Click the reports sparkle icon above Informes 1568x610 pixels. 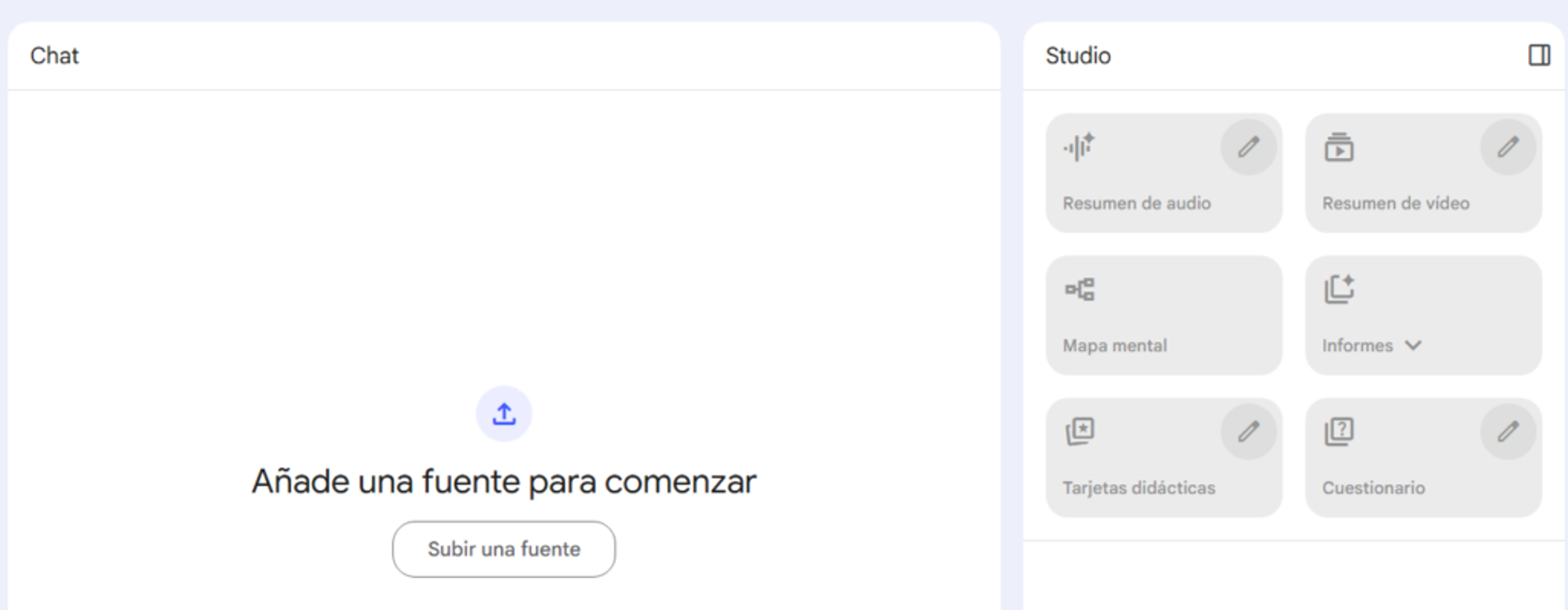click(x=1339, y=289)
